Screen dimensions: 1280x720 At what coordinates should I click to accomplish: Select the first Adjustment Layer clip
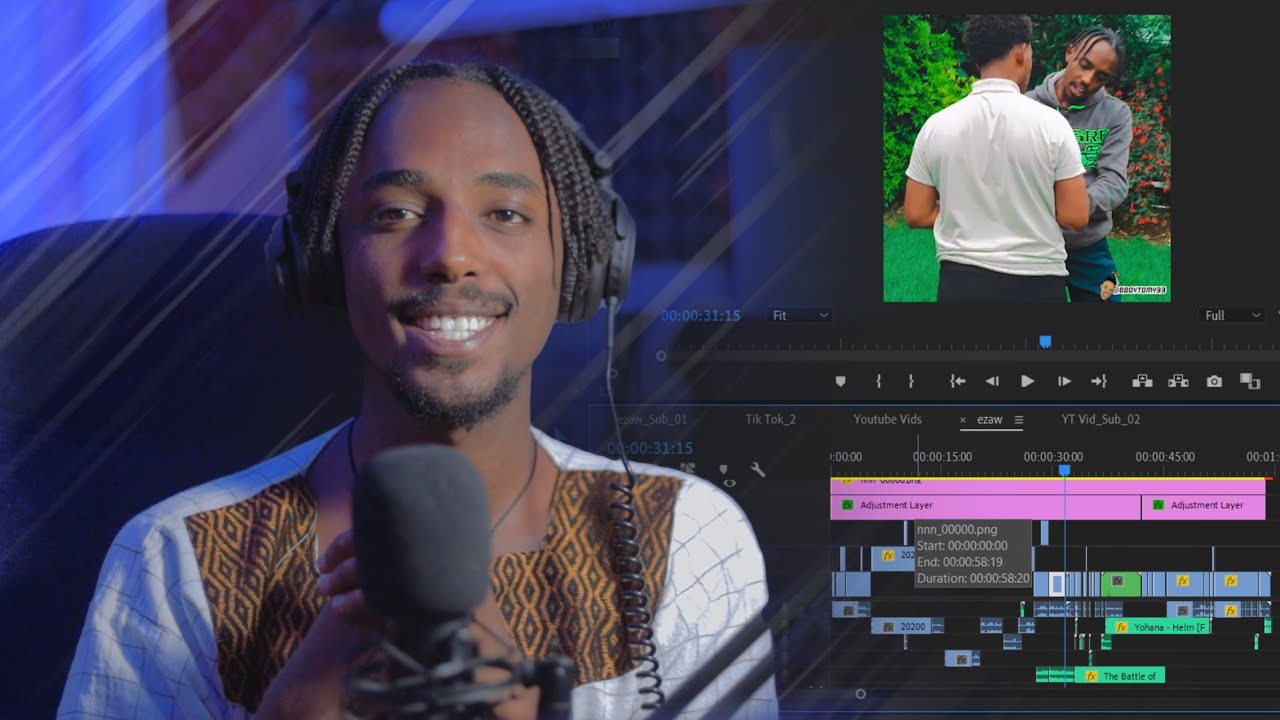[x=985, y=506]
